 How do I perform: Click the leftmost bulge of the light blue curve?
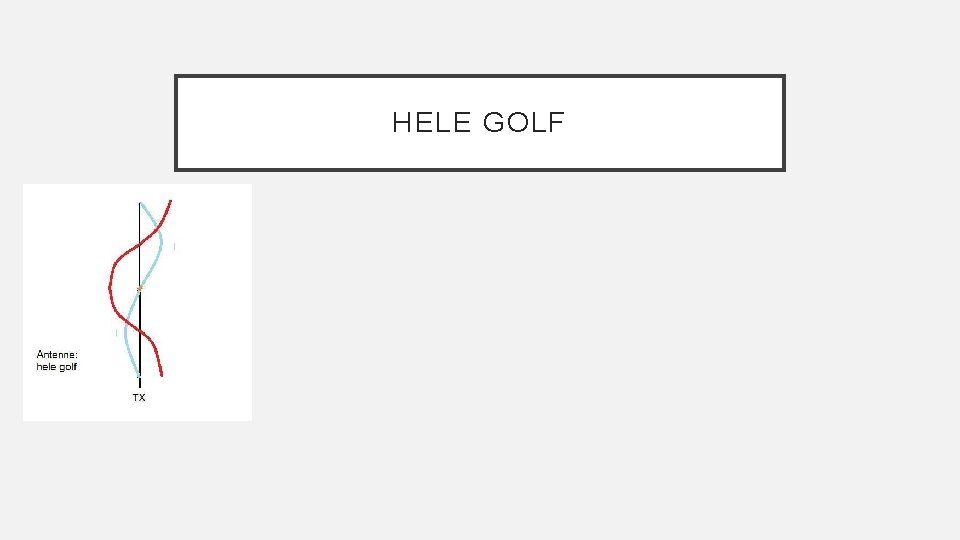click(126, 335)
